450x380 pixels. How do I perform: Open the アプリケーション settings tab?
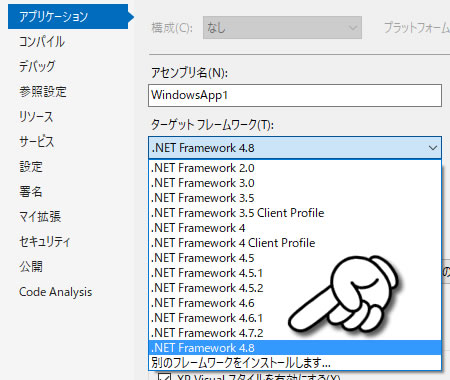(68, 16)
